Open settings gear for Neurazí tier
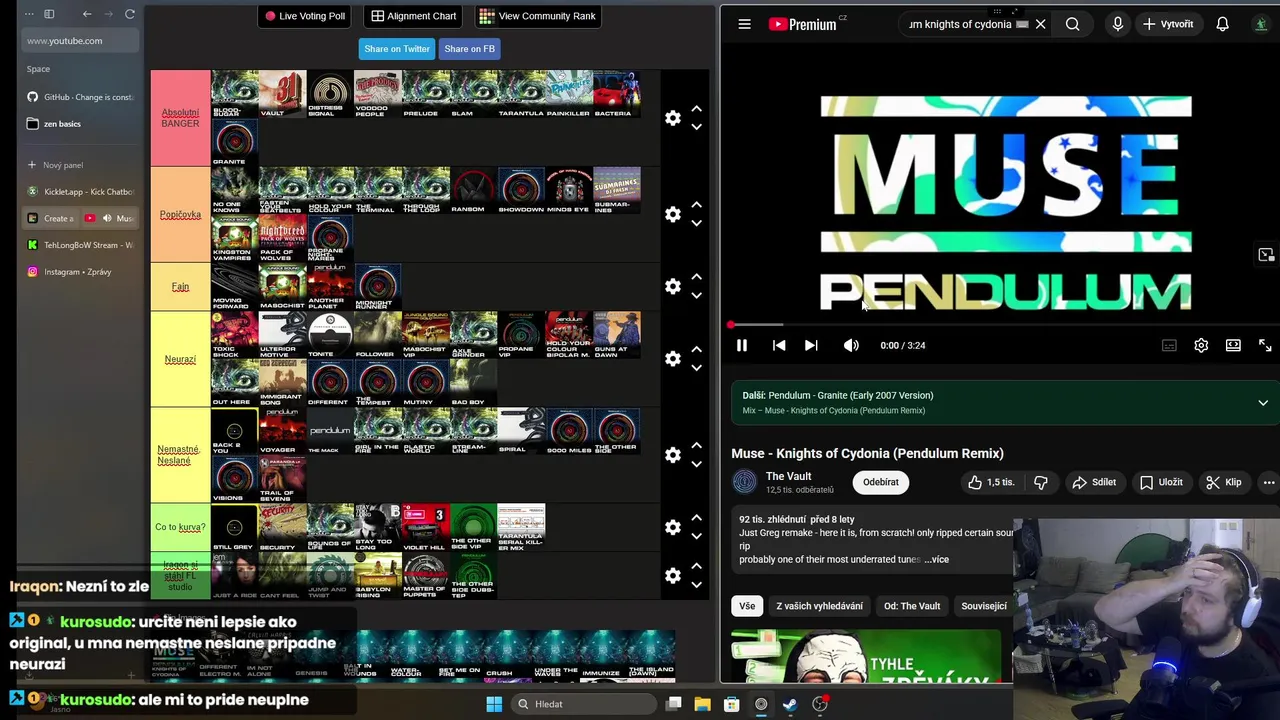This screenshot has height=720, width=1280. (x=673, y=358)
